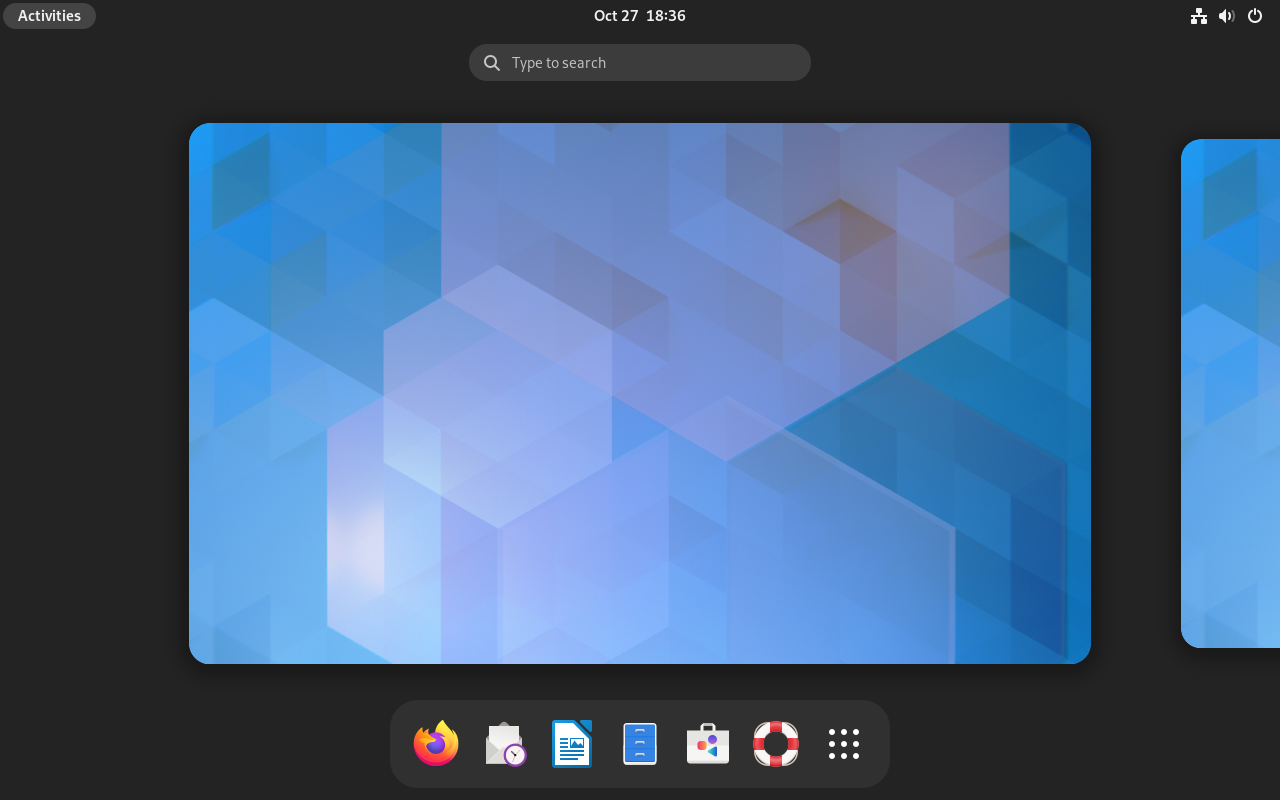The width and height of the screenshot is (1280, 800).
Task: Select the 18:36 time in the top bar
Action: click(664, 15)
